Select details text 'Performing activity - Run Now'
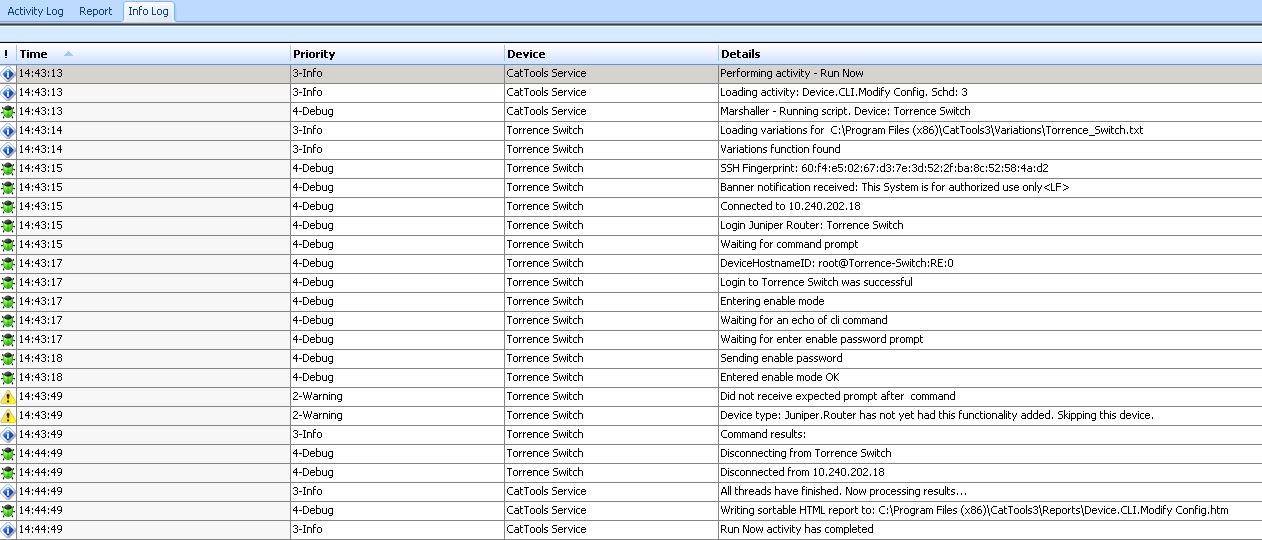Screen dimensions: 1262x540 792,73
